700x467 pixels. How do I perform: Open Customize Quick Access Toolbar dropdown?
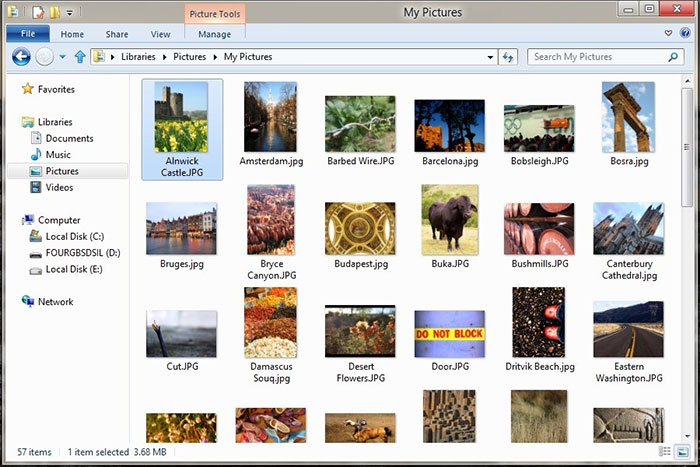click(70, 13)
